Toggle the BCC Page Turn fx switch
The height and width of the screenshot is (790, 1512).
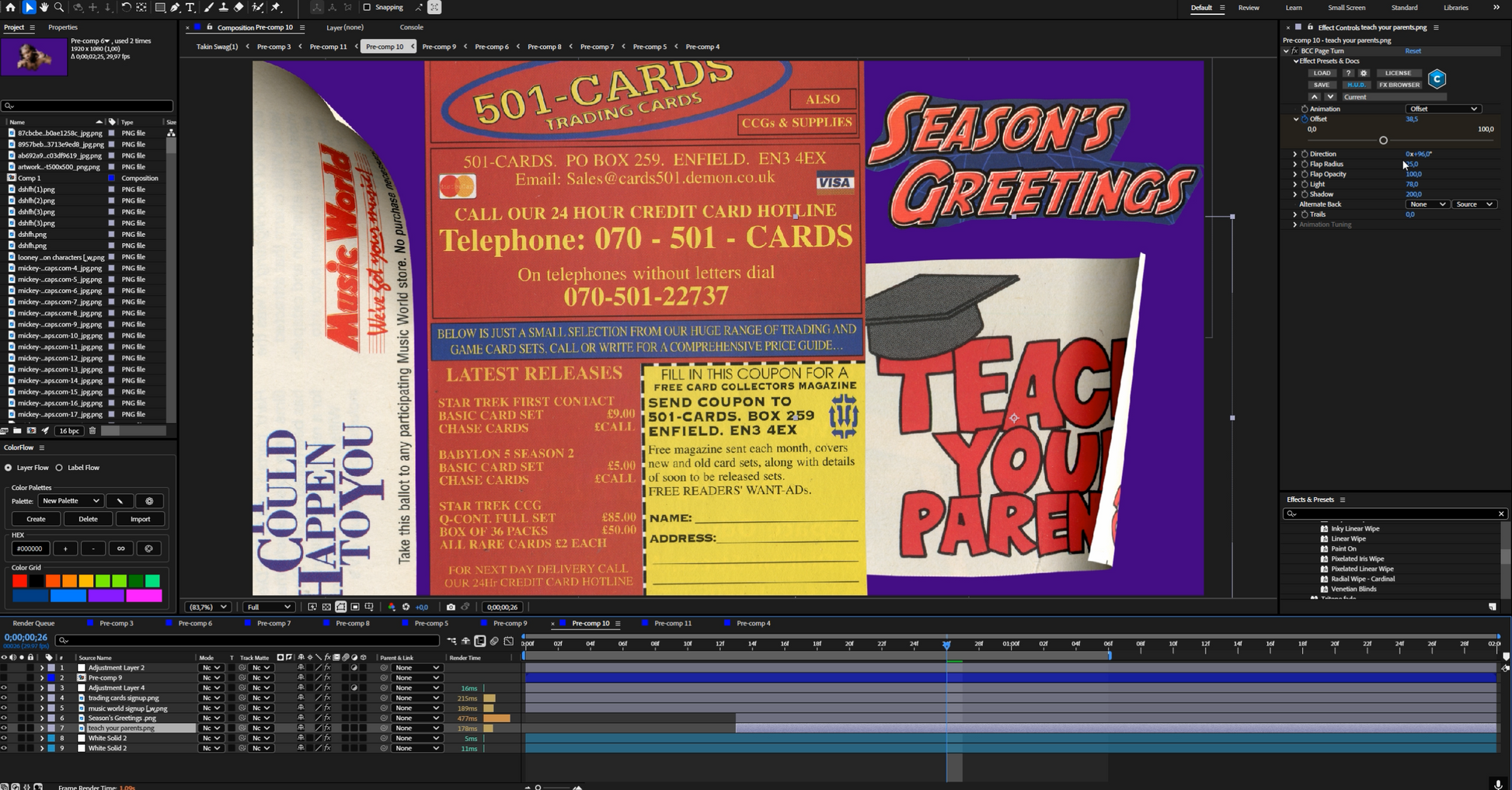tap(1294, 50)
